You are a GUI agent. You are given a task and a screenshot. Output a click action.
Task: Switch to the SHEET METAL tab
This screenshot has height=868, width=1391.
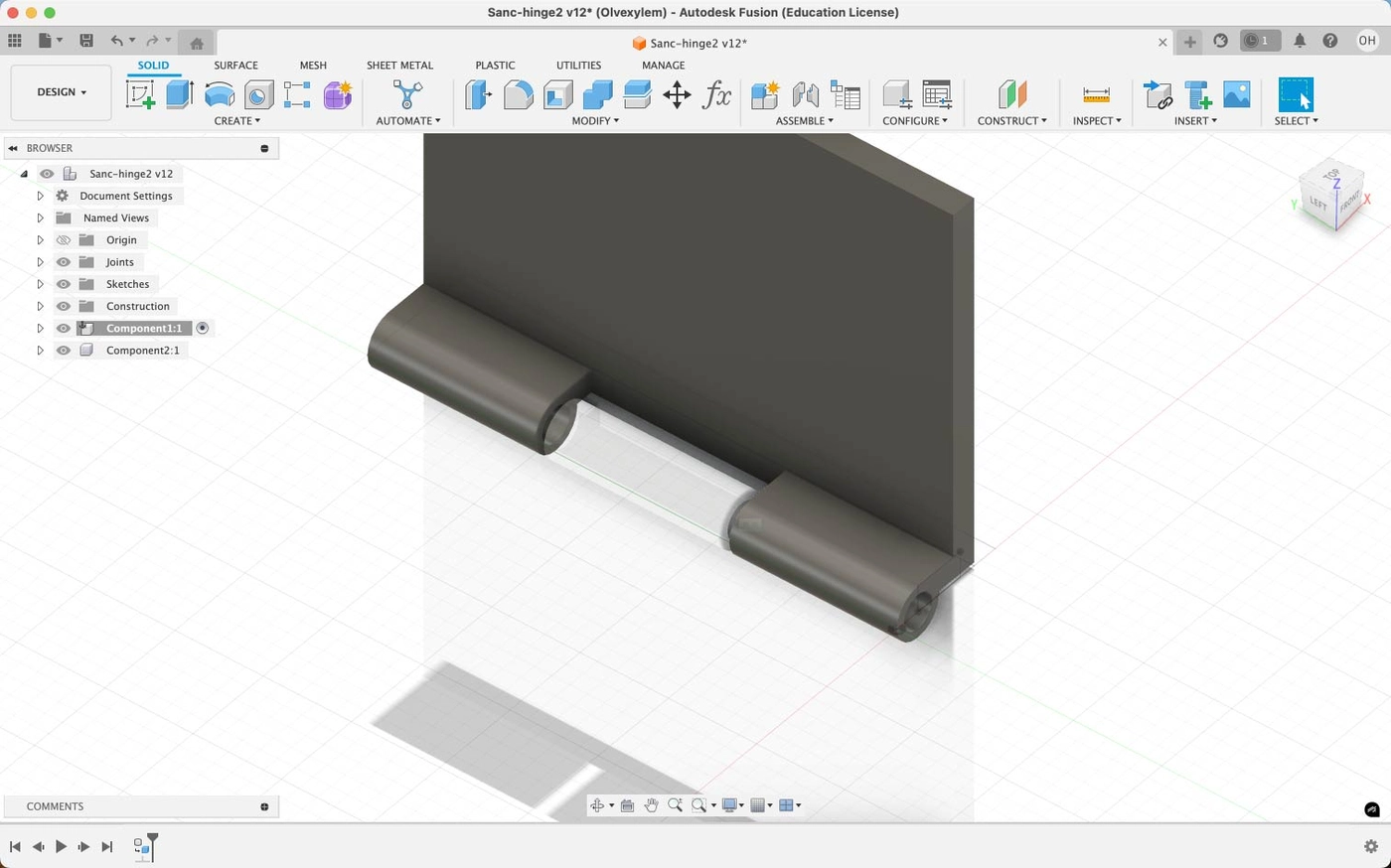tap(399, 66)
